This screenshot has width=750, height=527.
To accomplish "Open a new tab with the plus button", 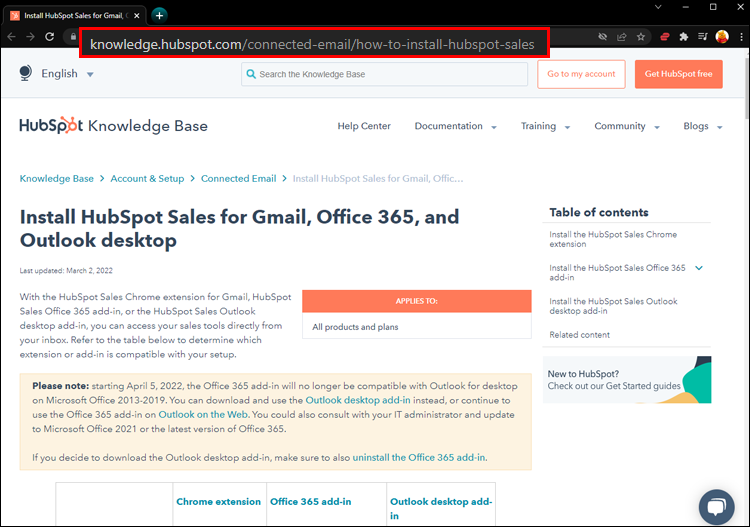I will (159, 15).
